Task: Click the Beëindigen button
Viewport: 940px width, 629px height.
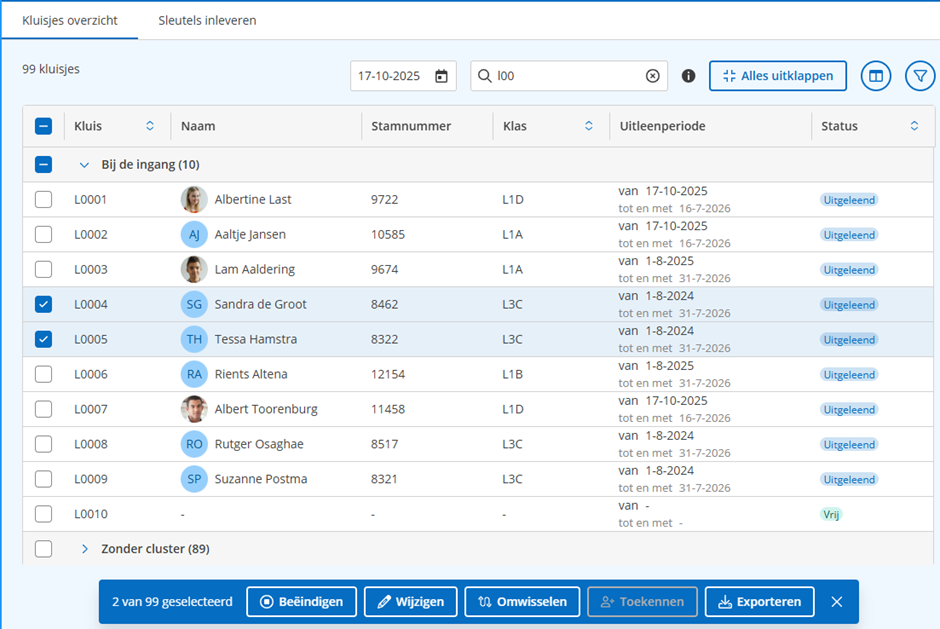Action: point(301,602)
